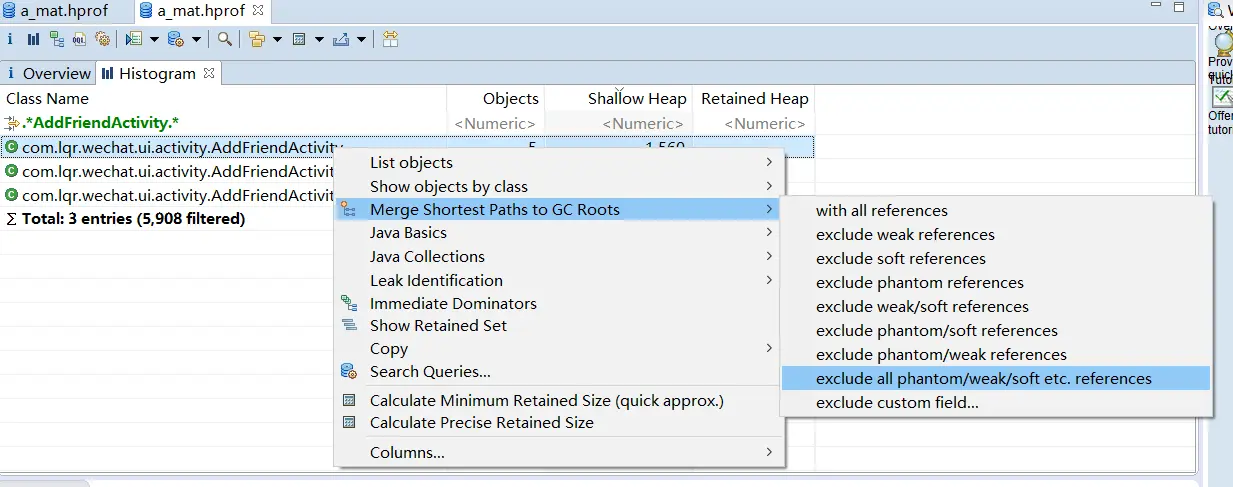The width and height of the screenshot is (1233, 487).
Task: Open the Group result by dropdown arrow
Action: [277, 40]
